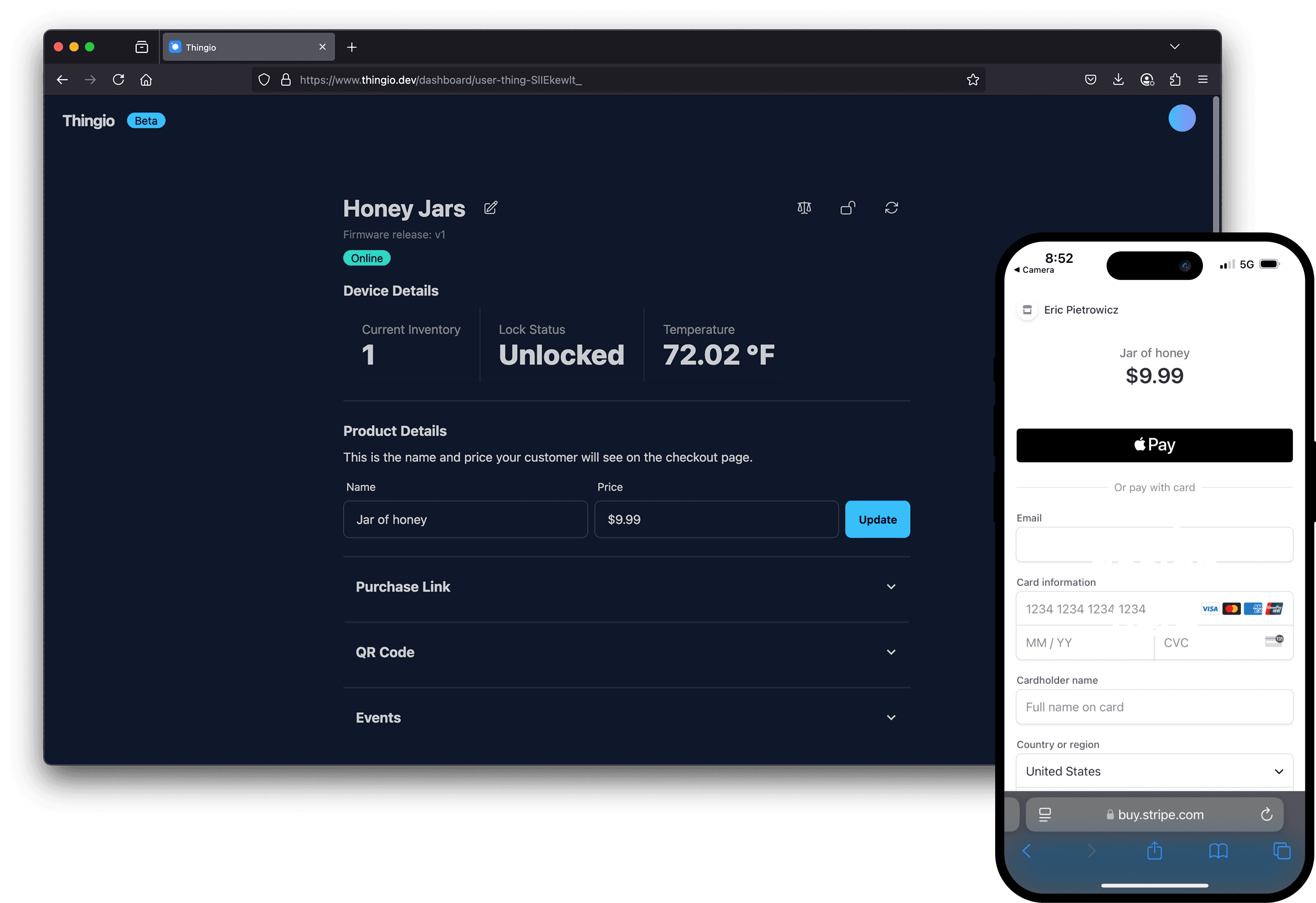Toggle the device lock icon
This screenshot has width=1316, height=903.
847,208
